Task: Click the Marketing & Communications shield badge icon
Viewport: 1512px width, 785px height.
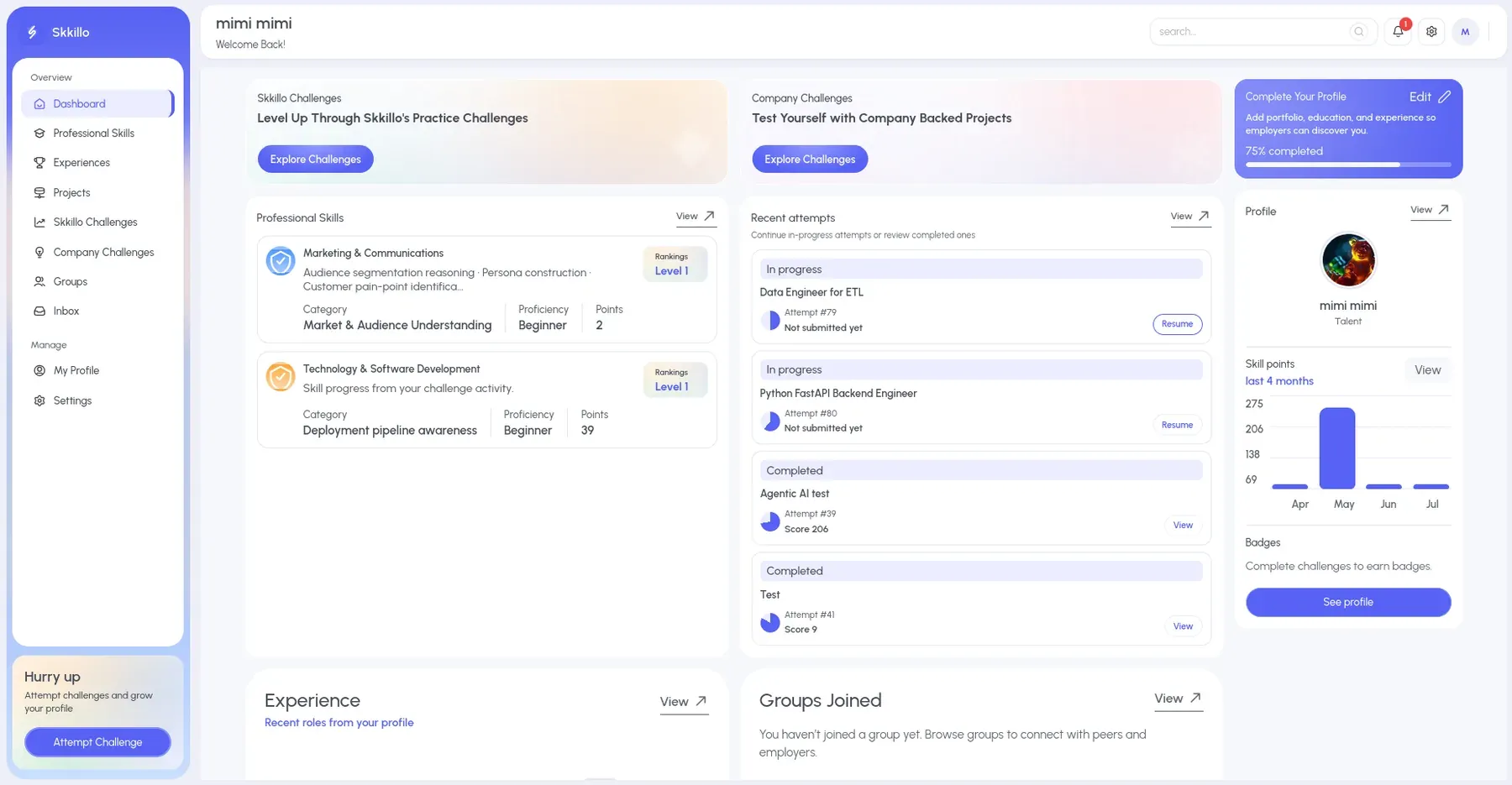Action: [x=281, y=261]
